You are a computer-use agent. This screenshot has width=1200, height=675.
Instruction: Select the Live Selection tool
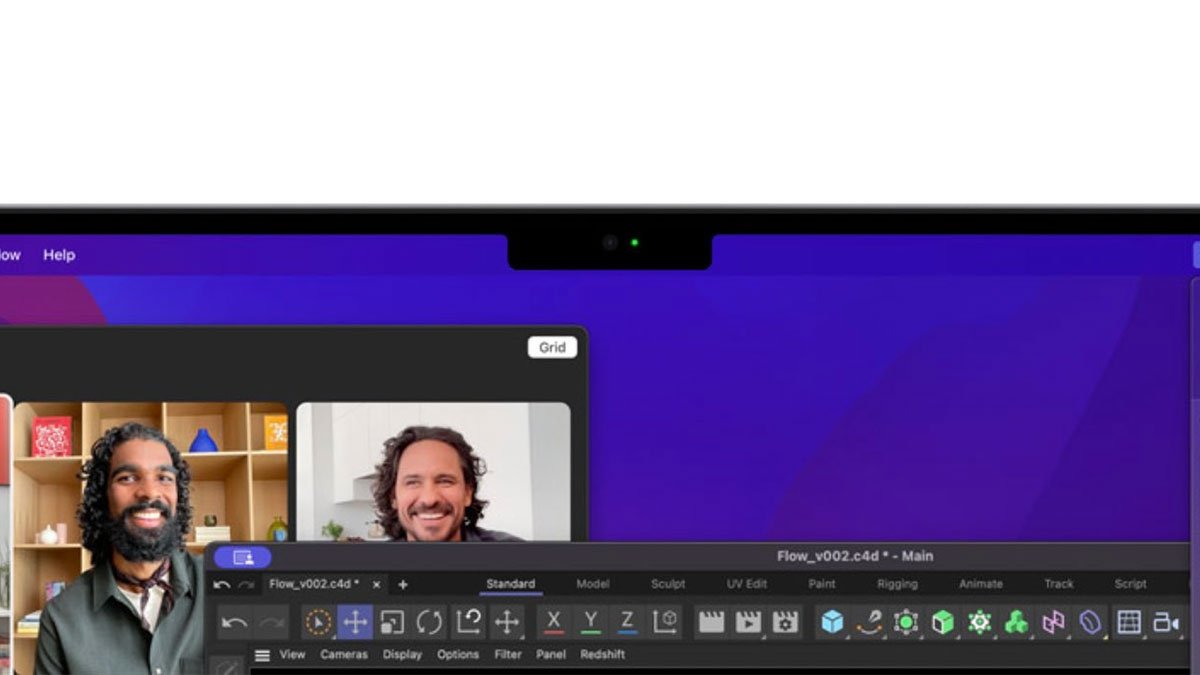(318, 622)
